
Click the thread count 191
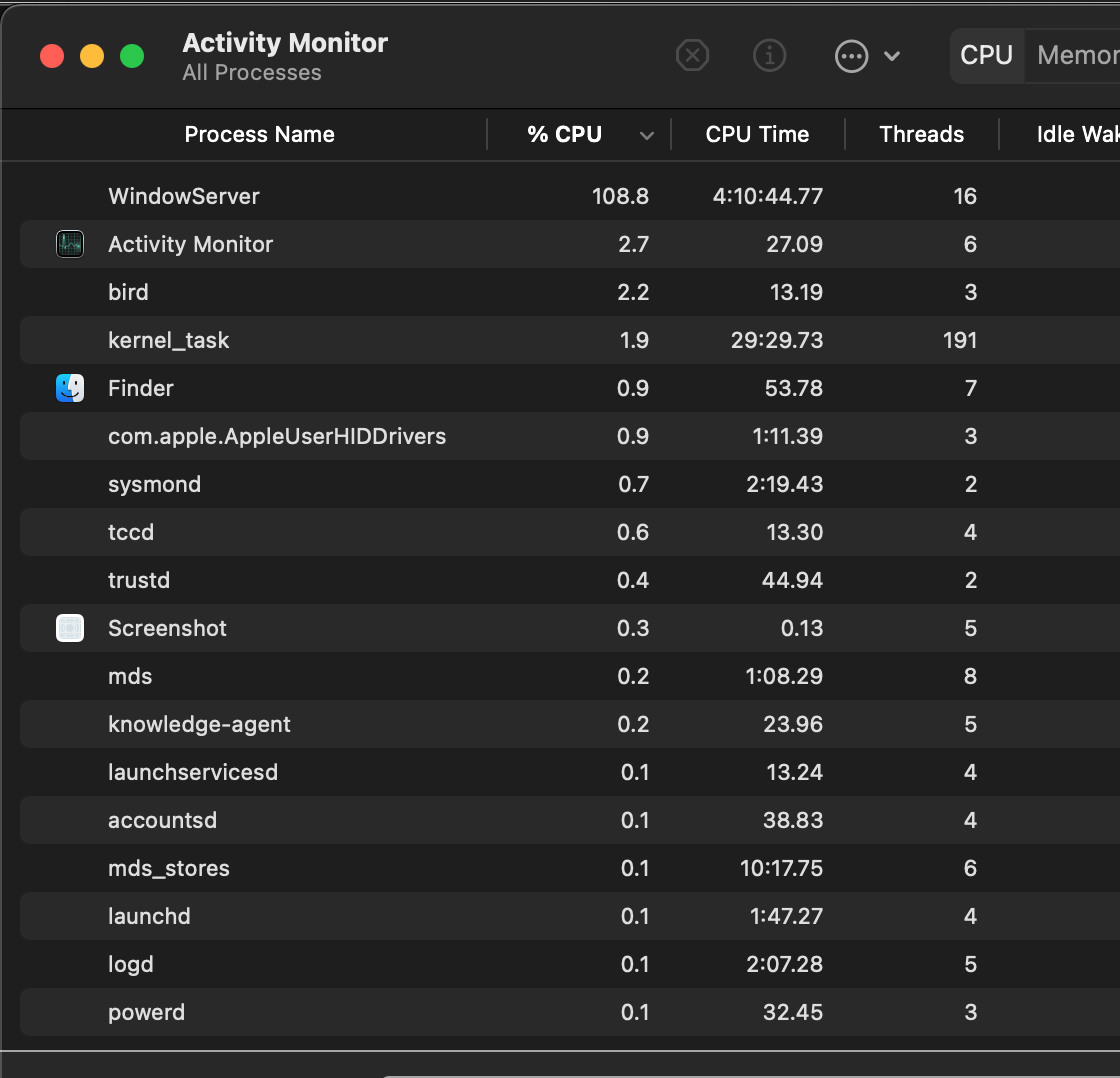(959, 340)
